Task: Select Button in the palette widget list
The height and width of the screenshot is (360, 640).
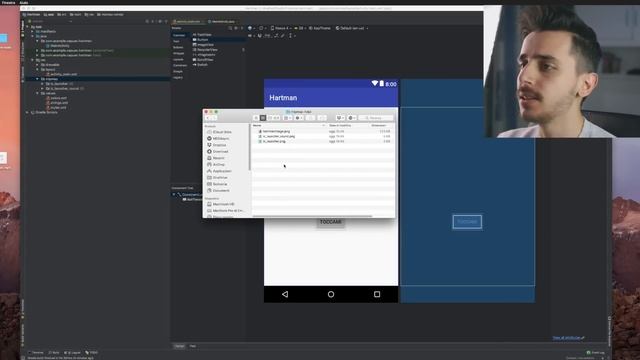Action: 202,40
